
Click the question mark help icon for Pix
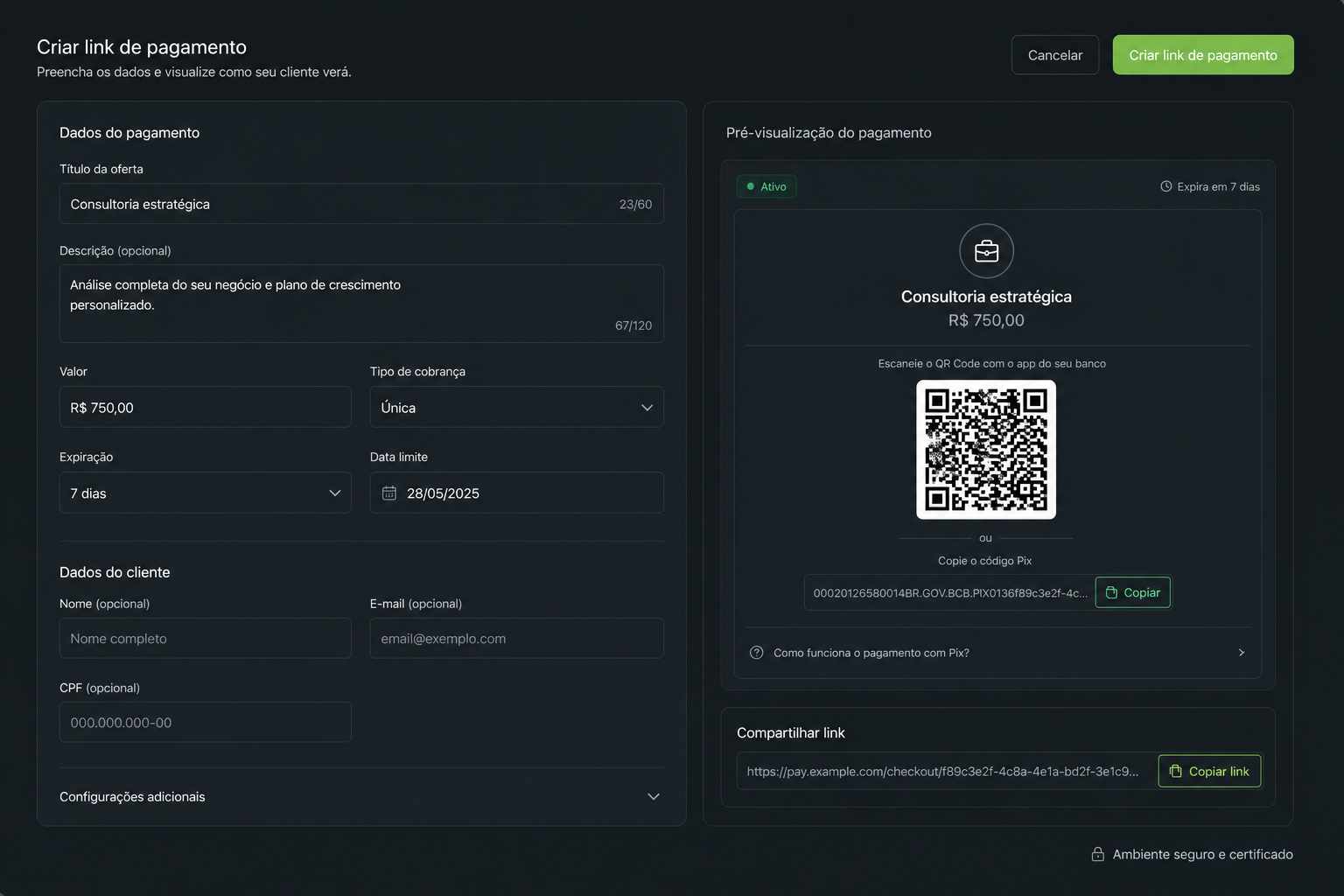[x=757, y=653]
